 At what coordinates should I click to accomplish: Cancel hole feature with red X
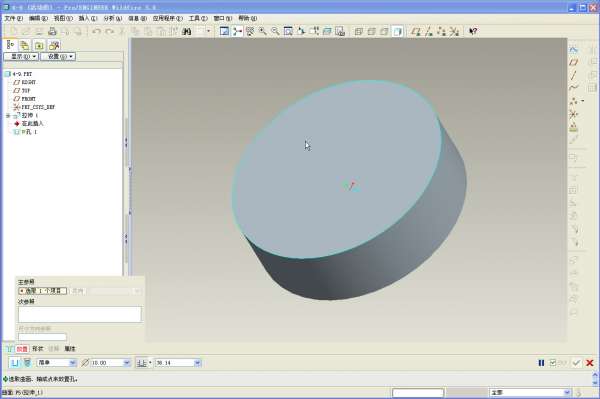[590, 363]
